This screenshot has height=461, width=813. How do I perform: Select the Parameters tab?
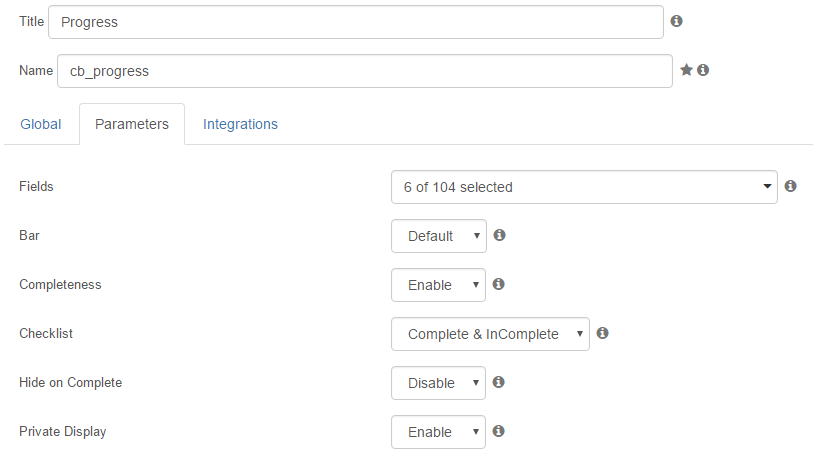pos(132,124)
